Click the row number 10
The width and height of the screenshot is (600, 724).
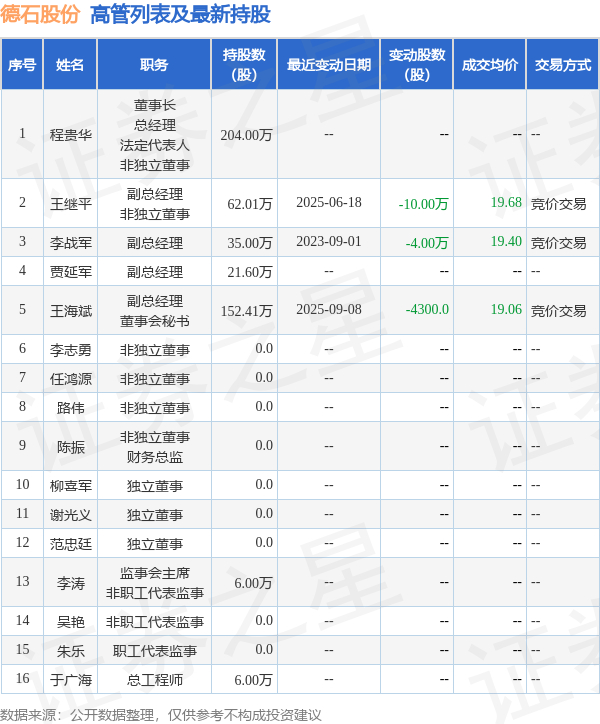coord(22,484)
